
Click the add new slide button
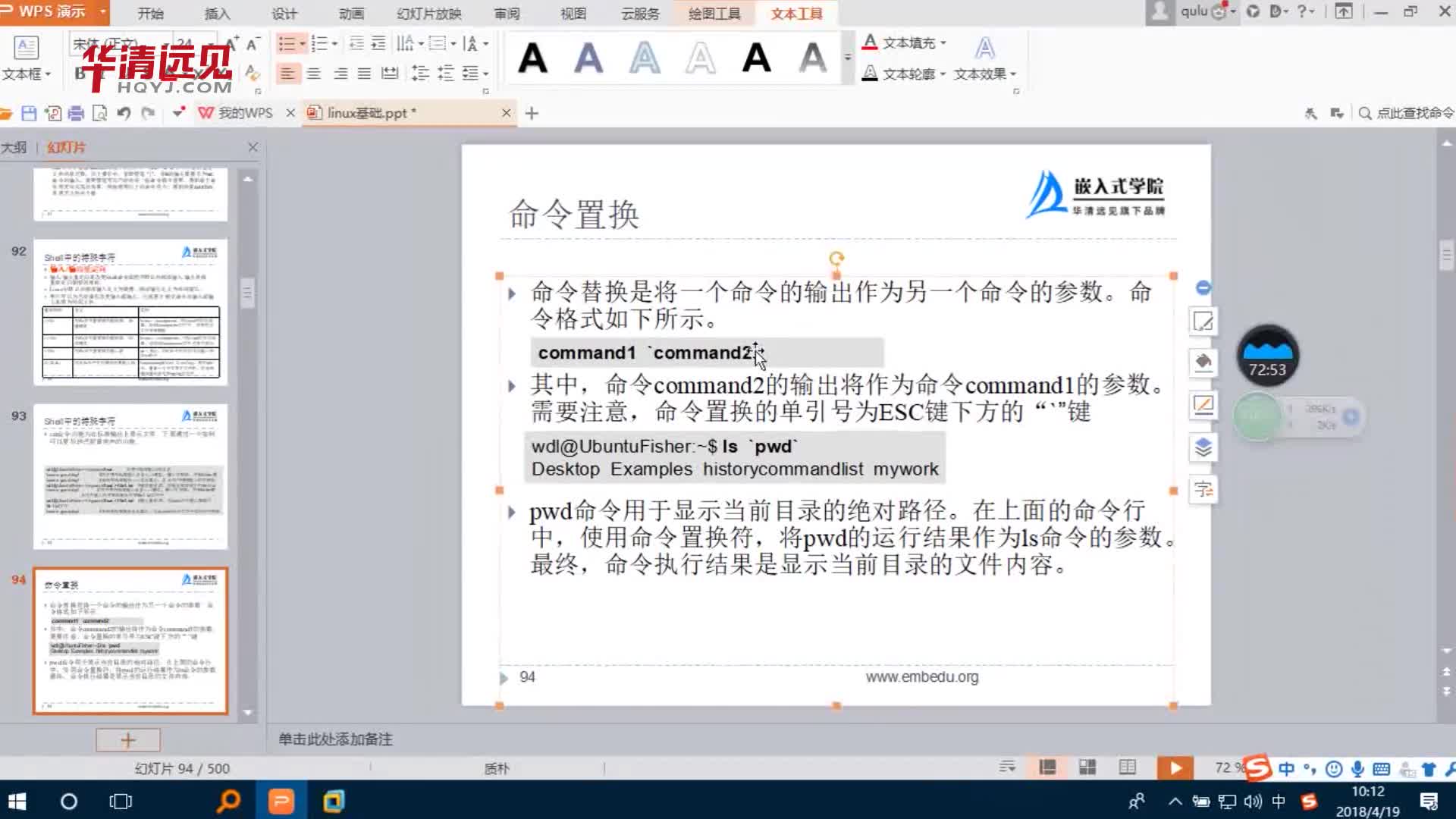pyautogui.click(x=127, y=740)
